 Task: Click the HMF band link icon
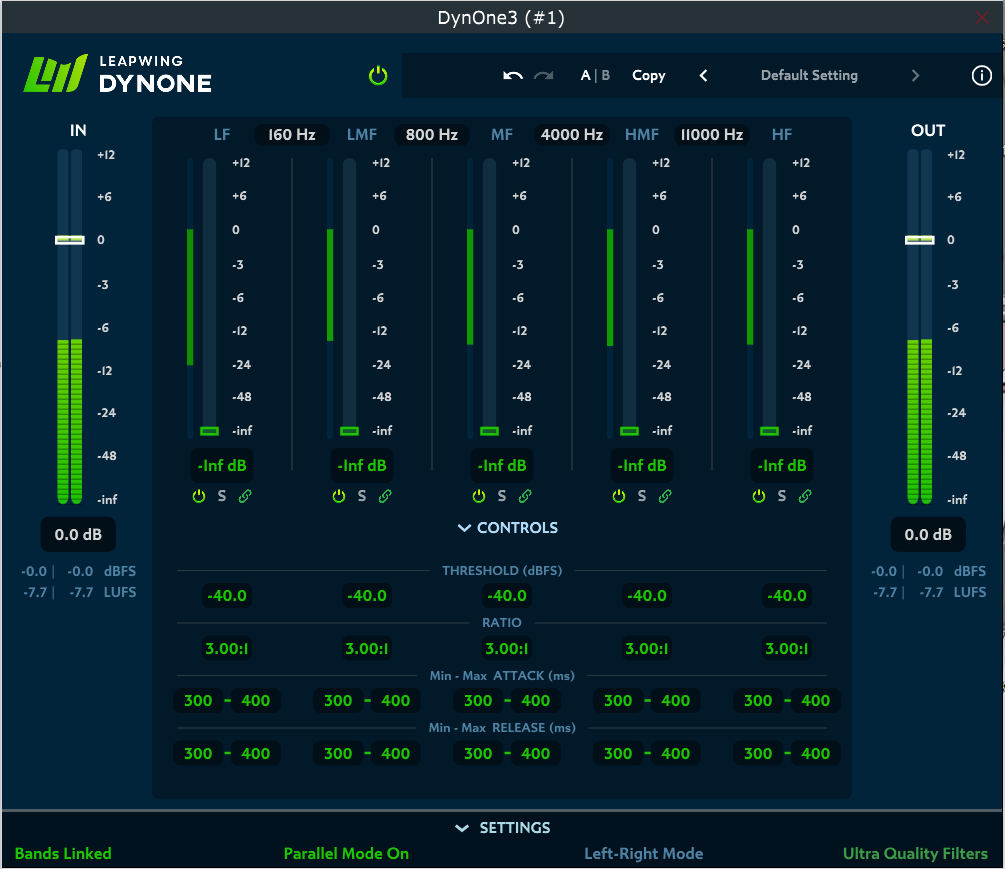coord(665,496)
